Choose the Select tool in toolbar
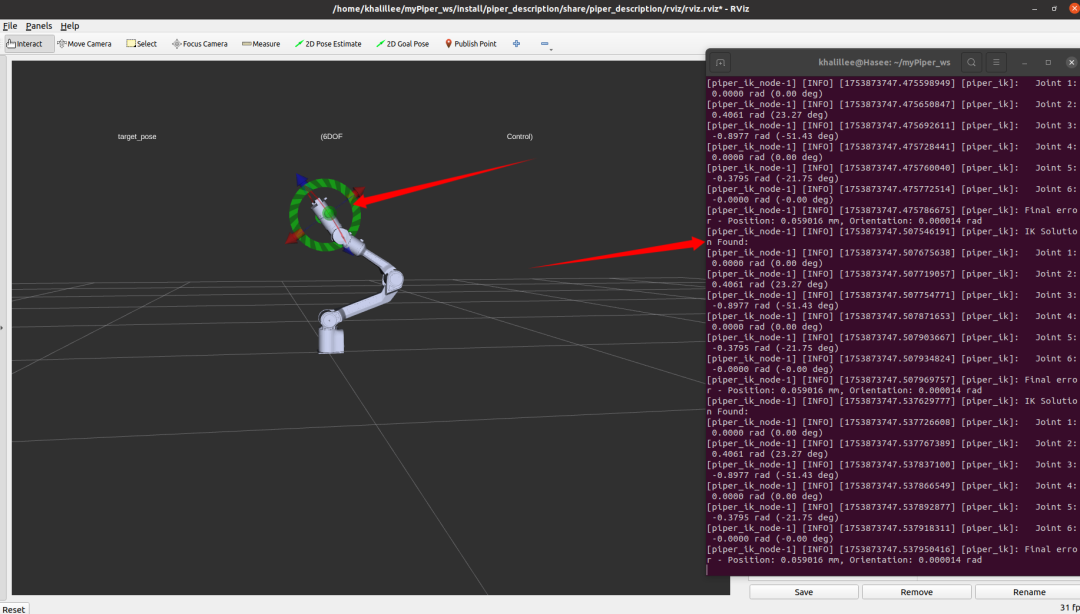The width and height of the screenshot is (1080, 614). [x=141, y=44]
